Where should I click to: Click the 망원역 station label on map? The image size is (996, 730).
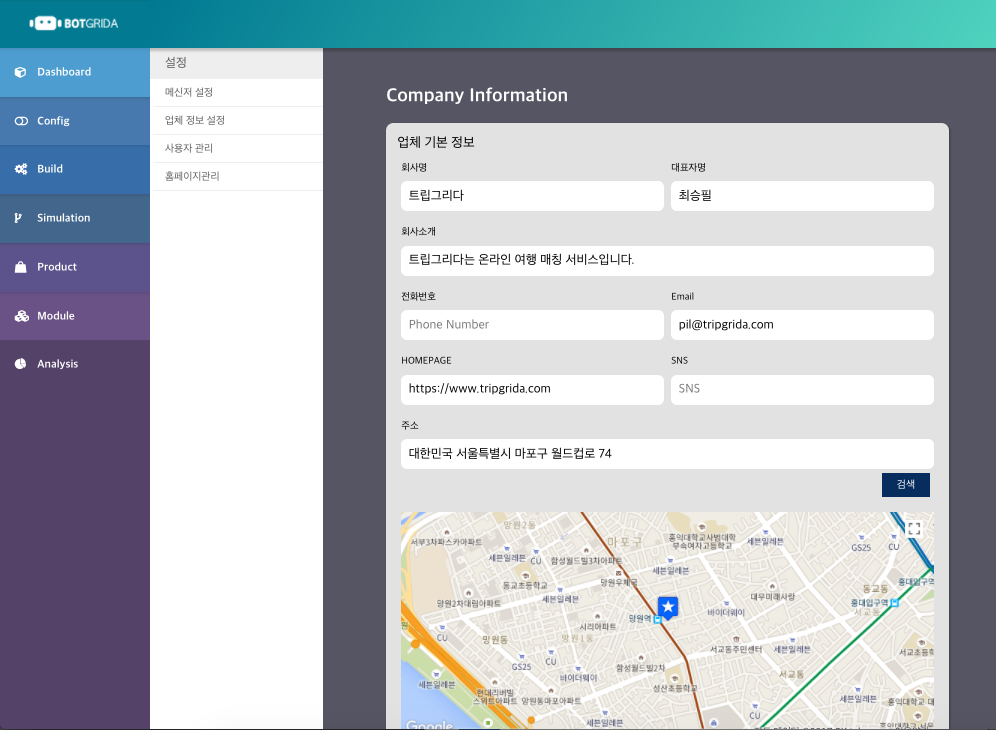click(x=640, y=618)
